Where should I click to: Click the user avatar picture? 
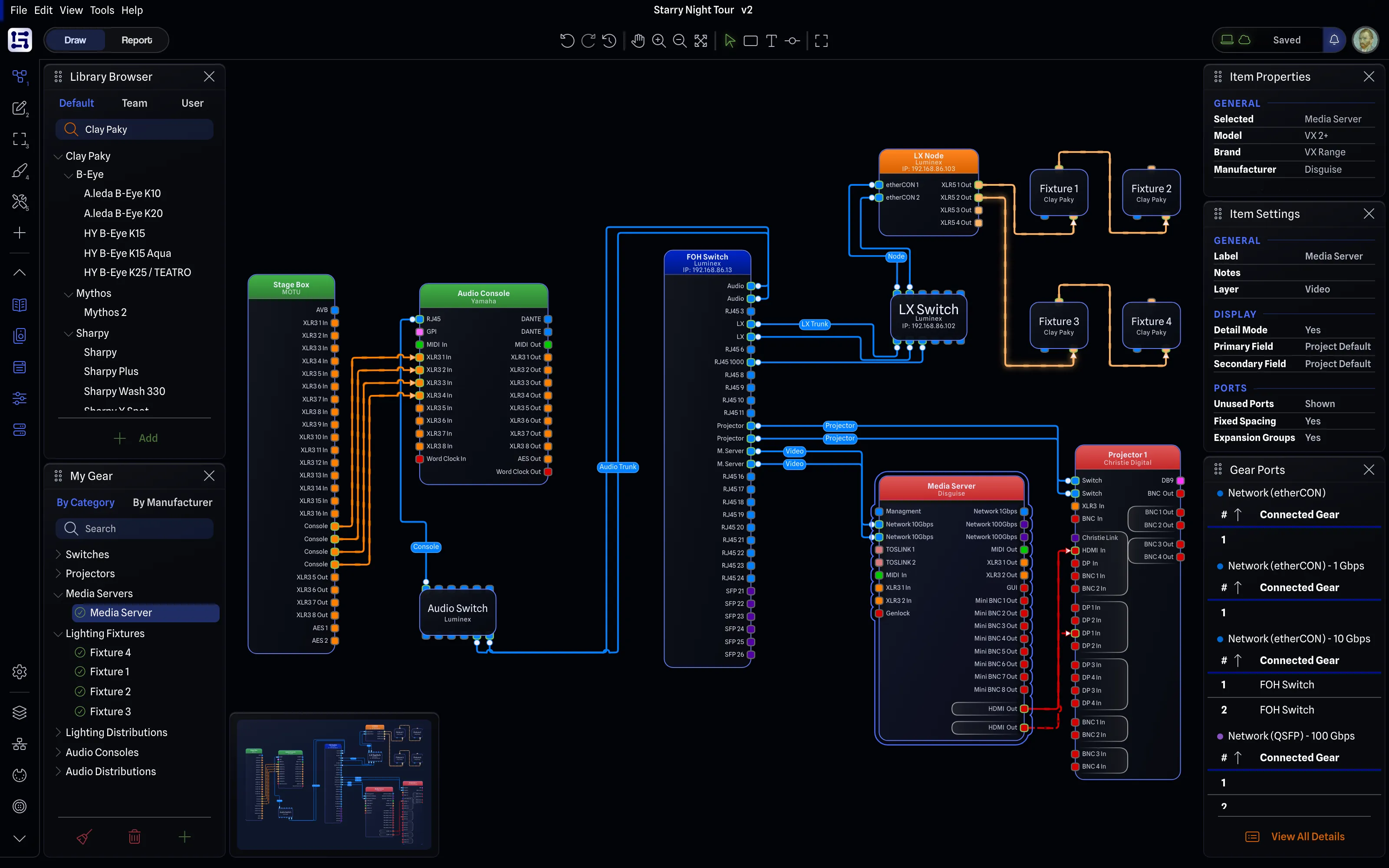point(1365,39)
